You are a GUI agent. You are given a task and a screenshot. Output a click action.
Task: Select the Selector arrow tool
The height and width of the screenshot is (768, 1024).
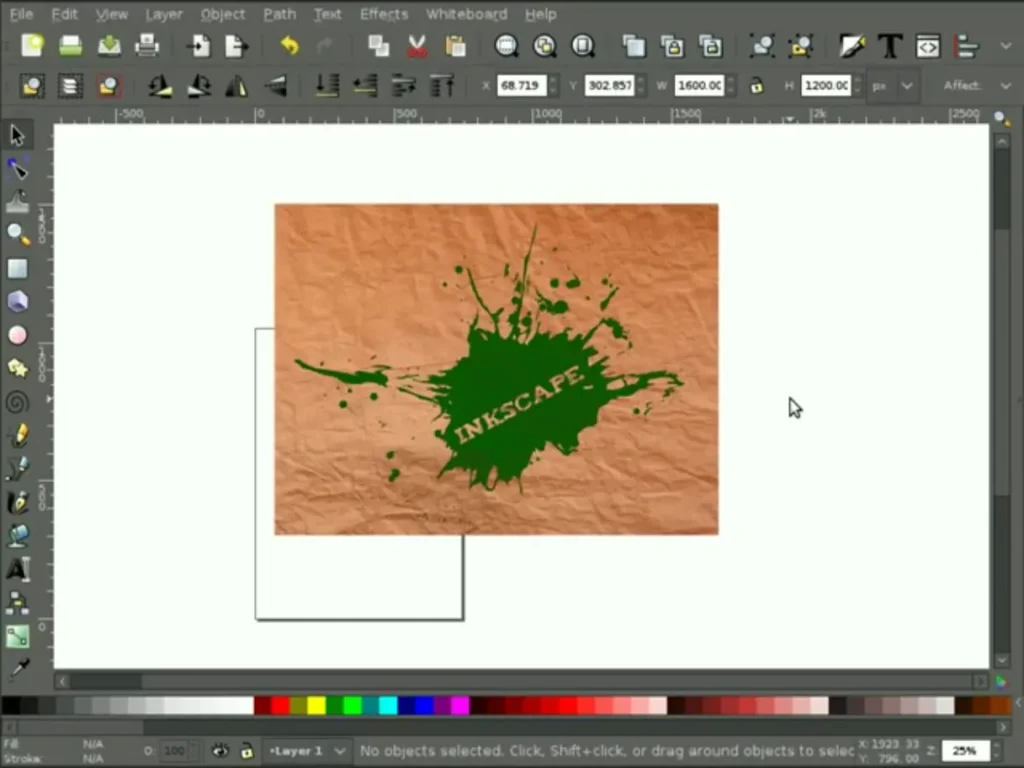(x=17, y=135)
